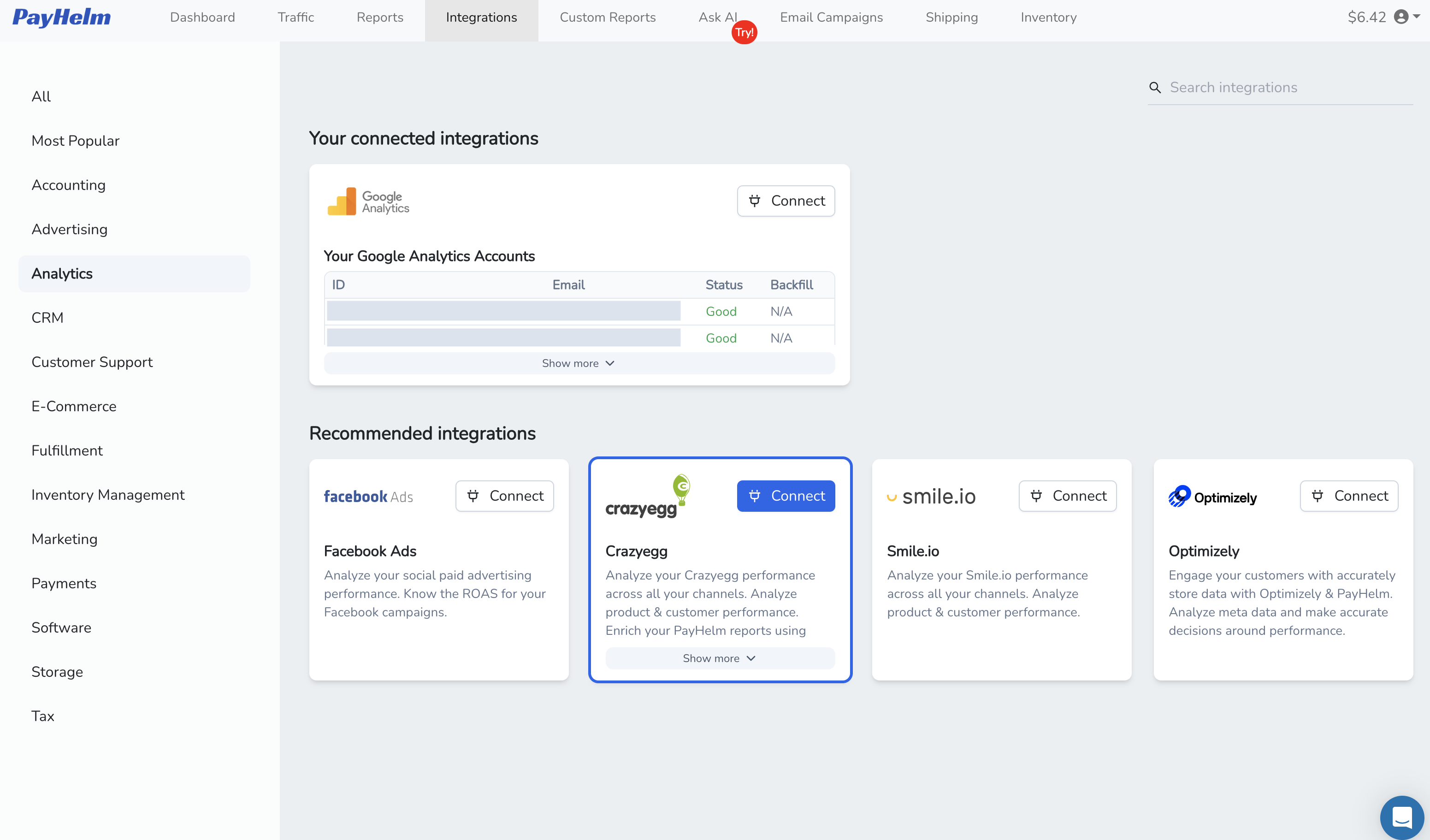Viewport: 1430px width, 840px height.
Task: Connect the Crazyegg integration
Action: point(786,496)
